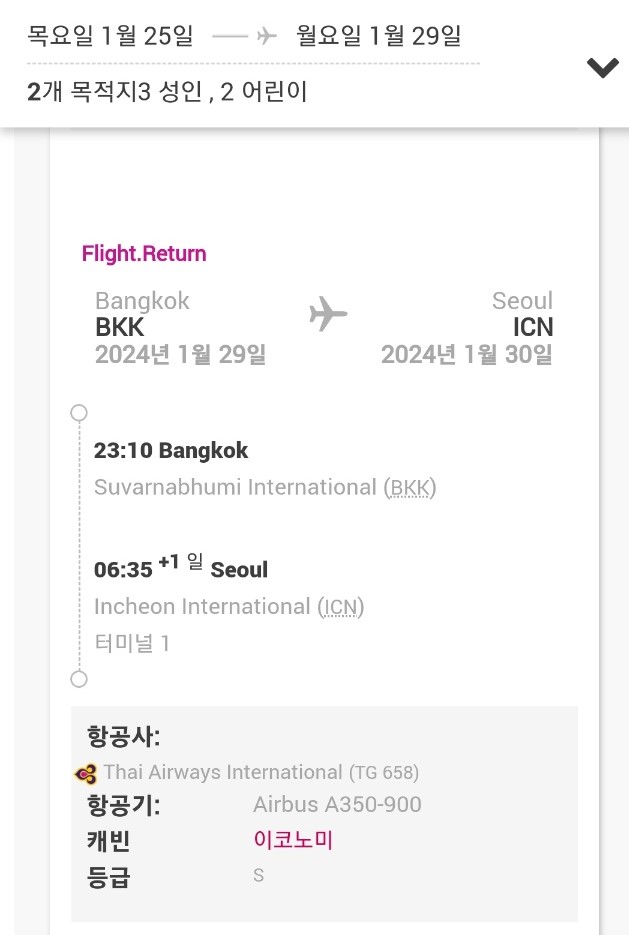Viewport: 629px width, 935px height.
Task: Click the airplane icon between BKK and ICN
Action: (329, 315)
